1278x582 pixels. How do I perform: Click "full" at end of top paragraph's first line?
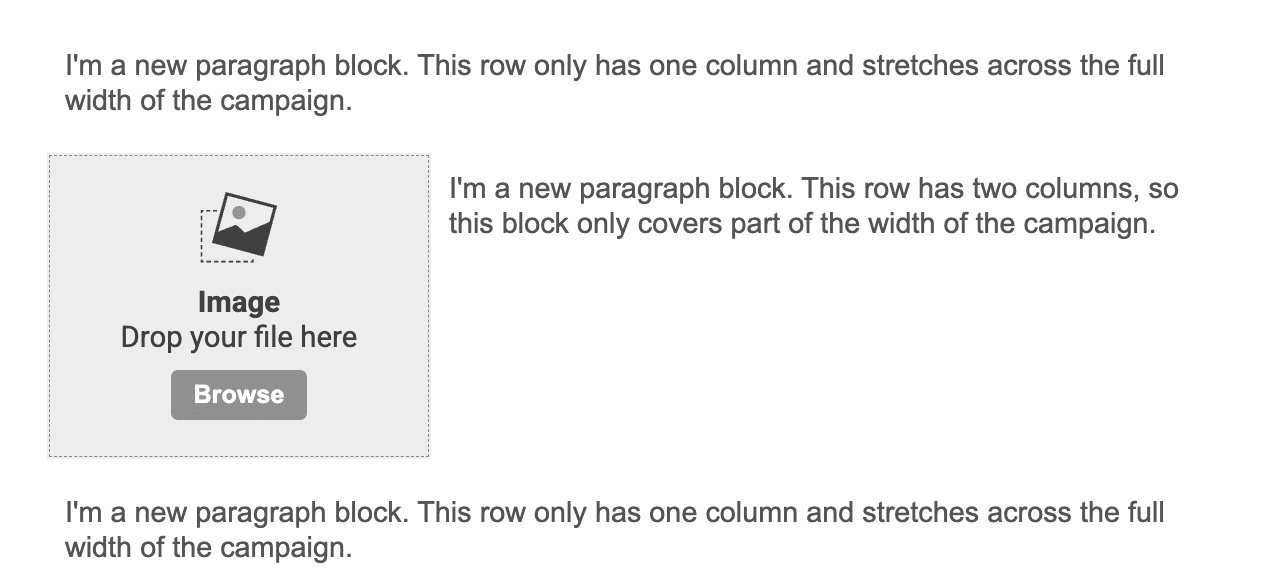click(1143, 67)
